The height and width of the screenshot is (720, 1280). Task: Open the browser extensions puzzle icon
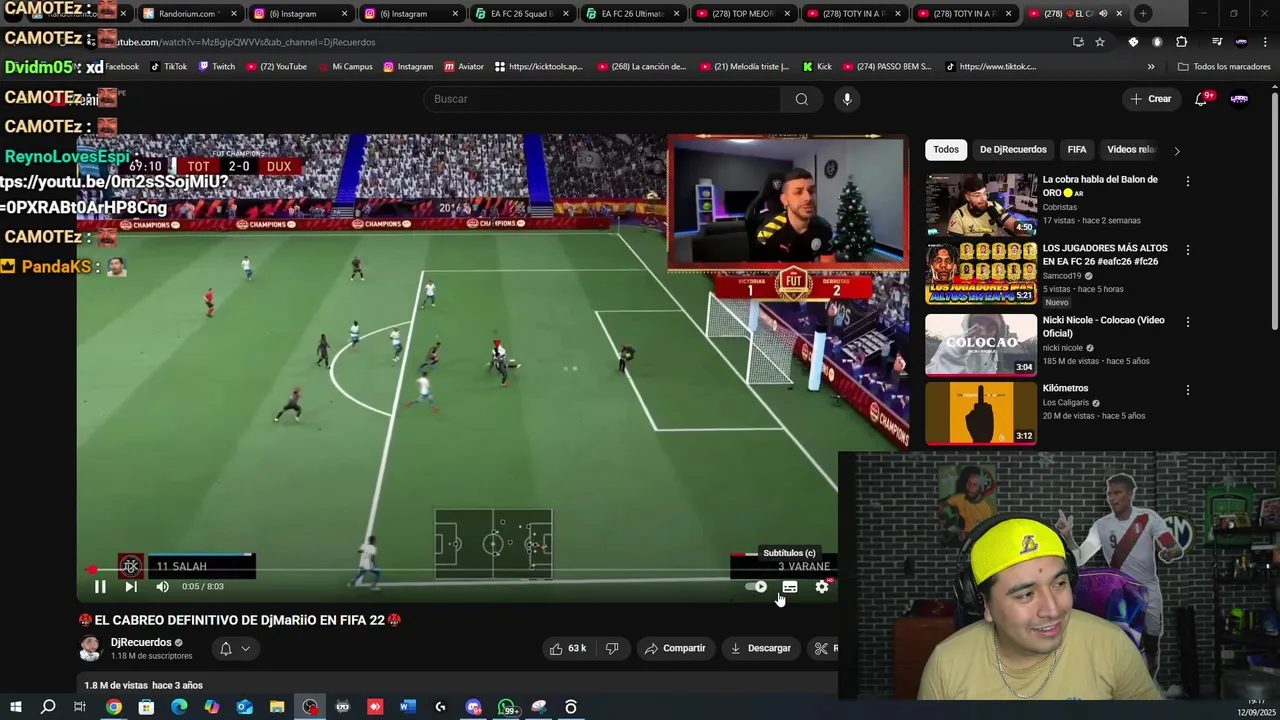pos(1182,42)
